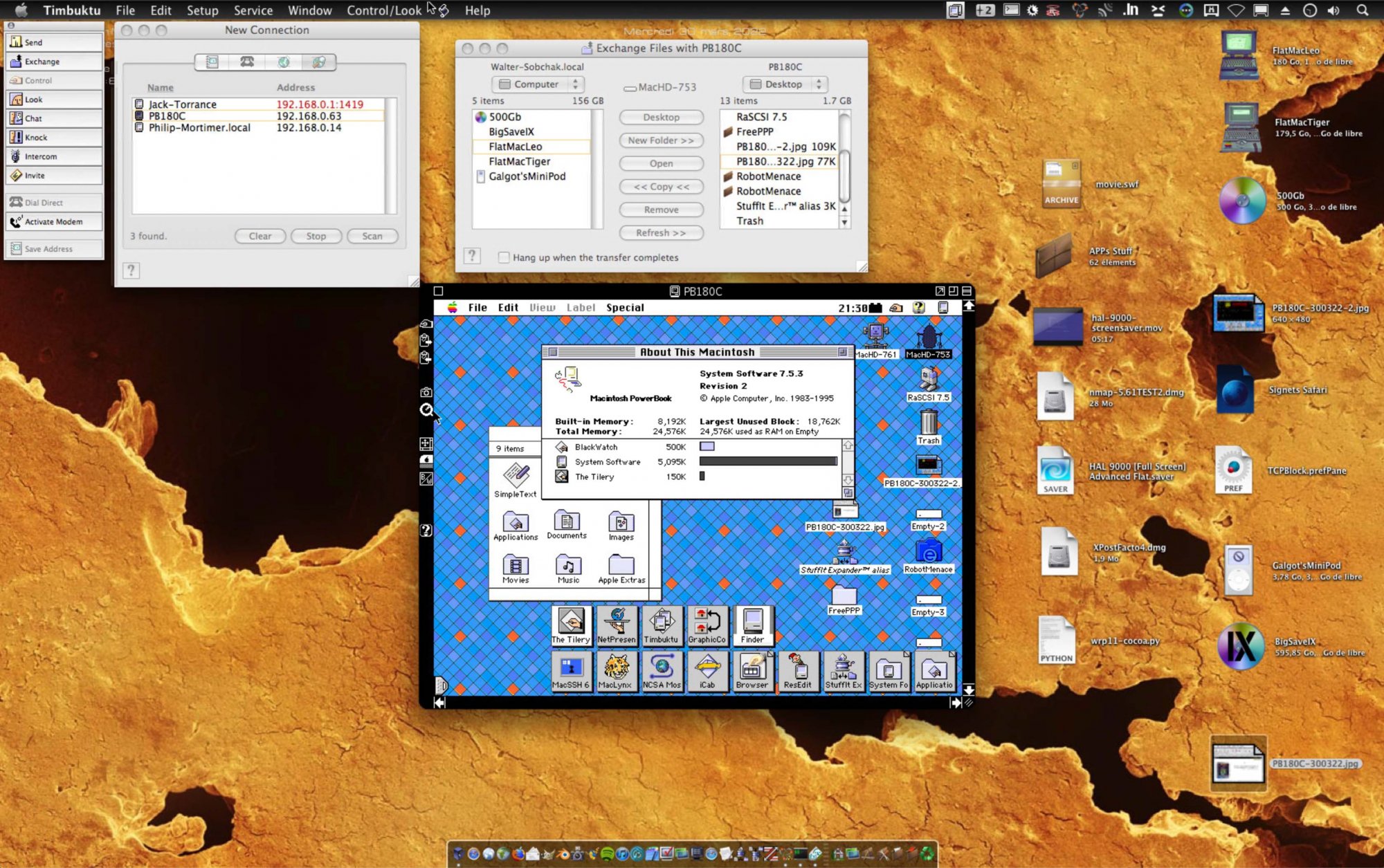
Task: Open the Service menu in menu bar
Action: (x=253, y=10)
